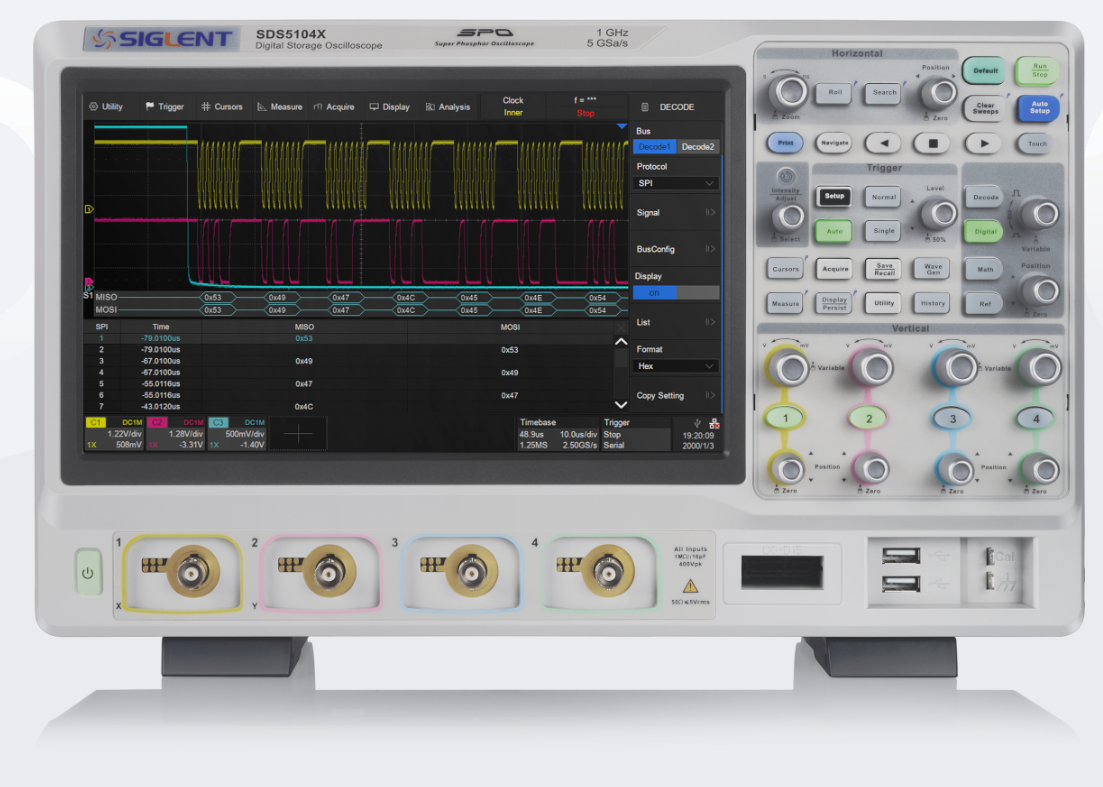
Task: Open the Trigger descriptor box on screen
Action: (636, 433)
